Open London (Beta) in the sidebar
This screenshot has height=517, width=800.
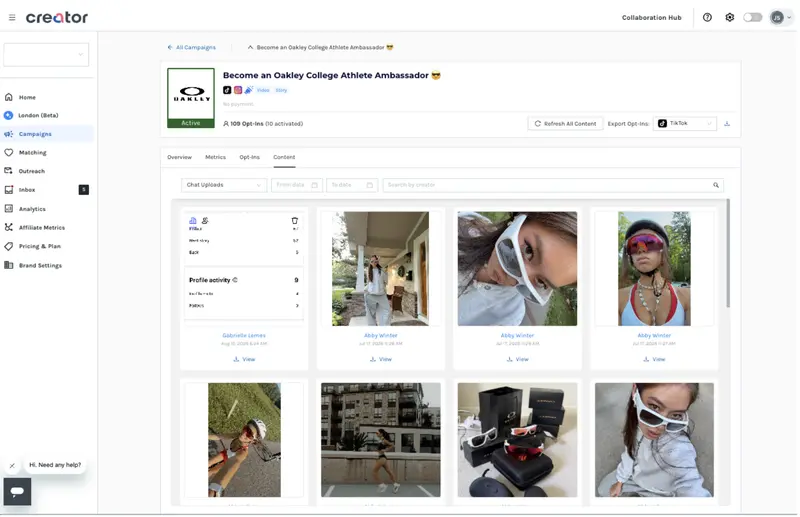[38, 115]
